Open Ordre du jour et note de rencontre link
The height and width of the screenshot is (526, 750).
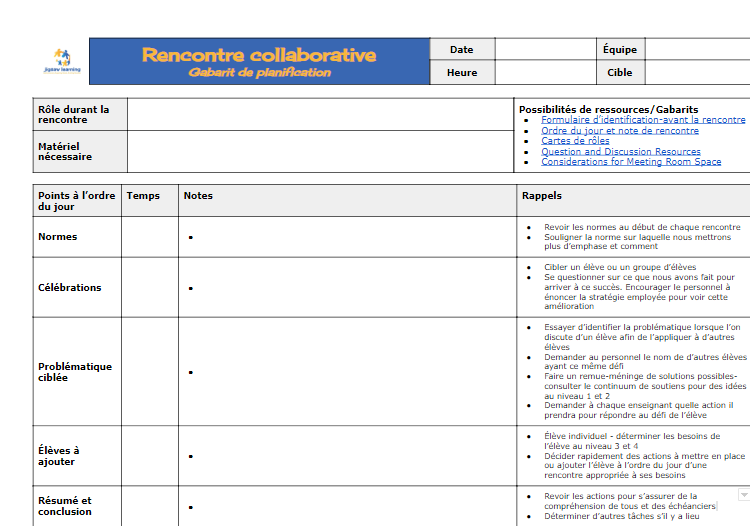click(x=619, y=130)
